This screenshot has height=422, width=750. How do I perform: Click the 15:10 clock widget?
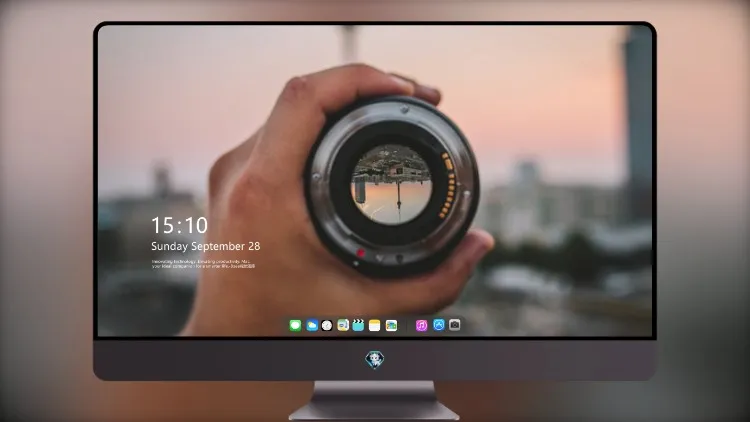click(x=180, y=225)
